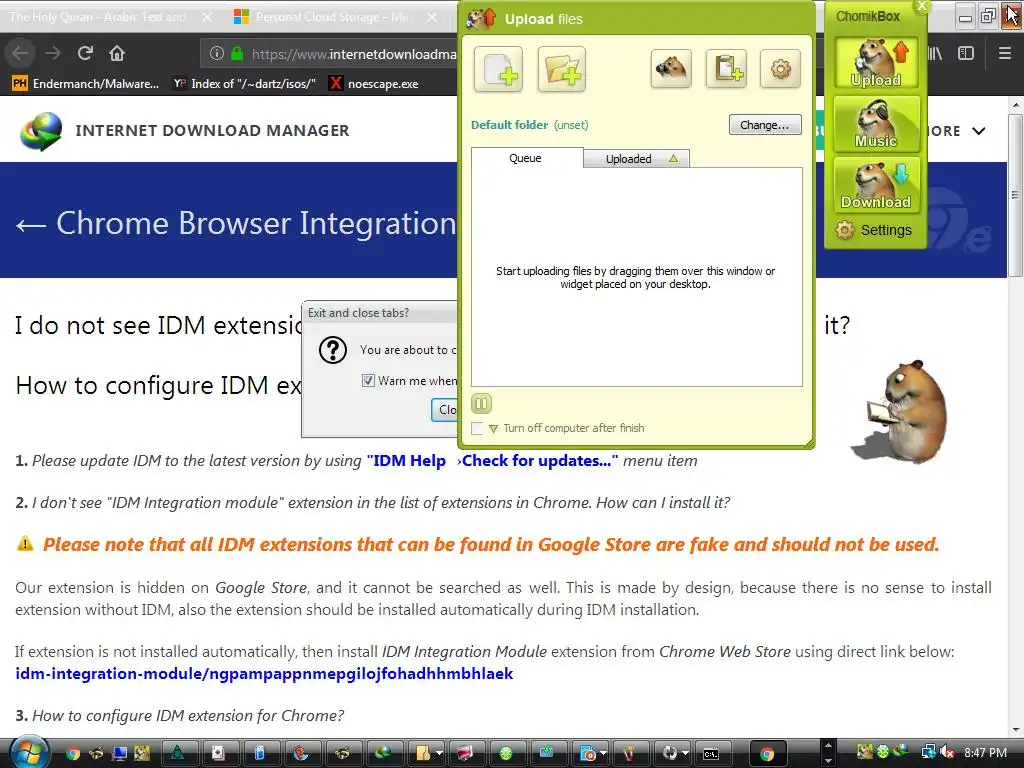Go back in the Firefox browser
This screenshot has width=1024, height=768.
[x=21, y=54]
